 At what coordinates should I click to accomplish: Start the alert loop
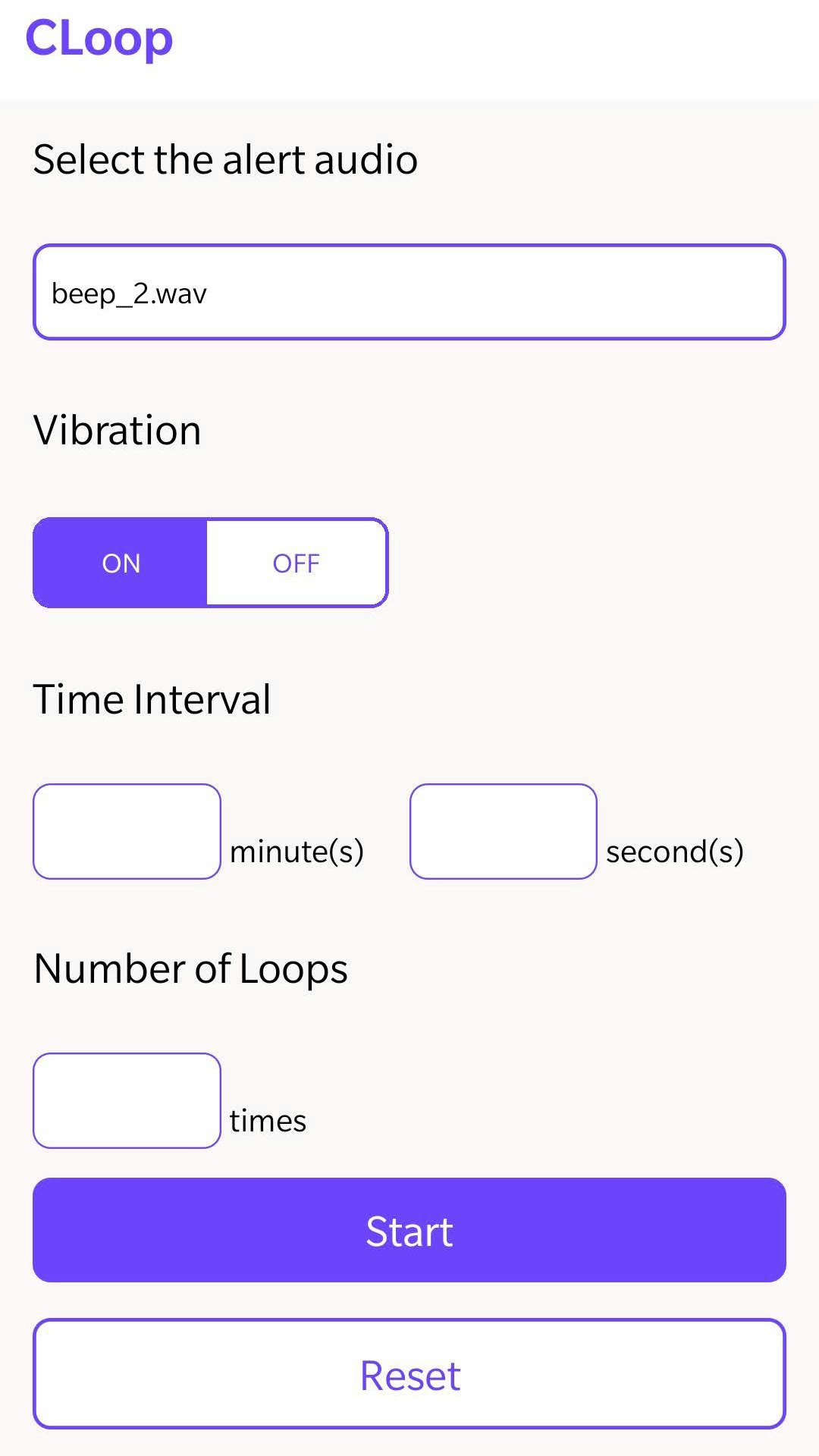pos(409,1230)
